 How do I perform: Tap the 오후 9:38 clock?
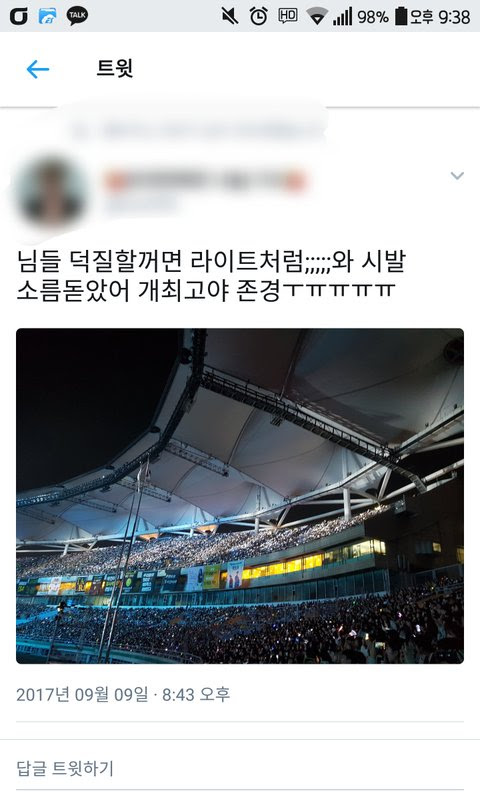pyautogui.click(x=440, y=17)
